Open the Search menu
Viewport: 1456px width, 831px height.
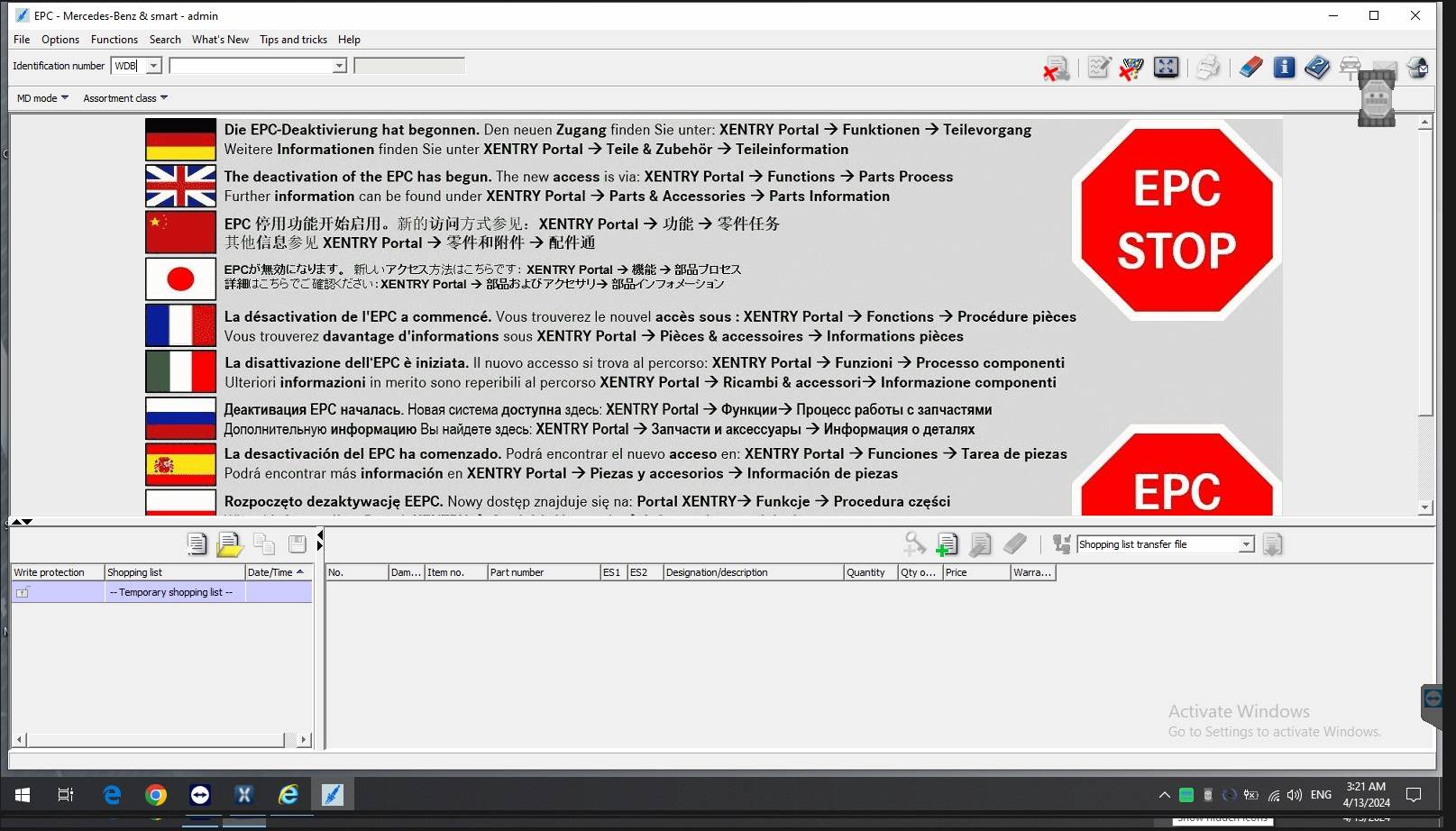click(x=165, y=40)
